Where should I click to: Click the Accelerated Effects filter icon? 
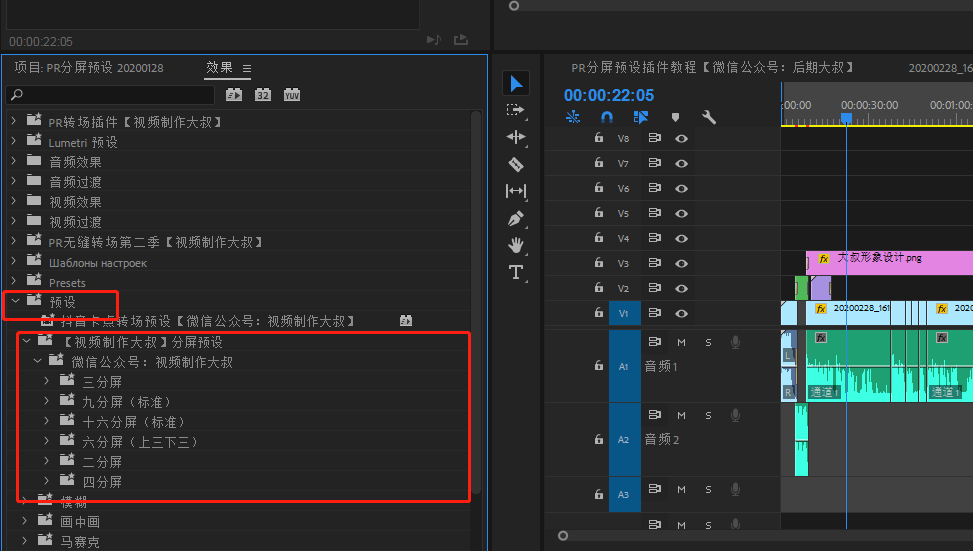(234, 95)
